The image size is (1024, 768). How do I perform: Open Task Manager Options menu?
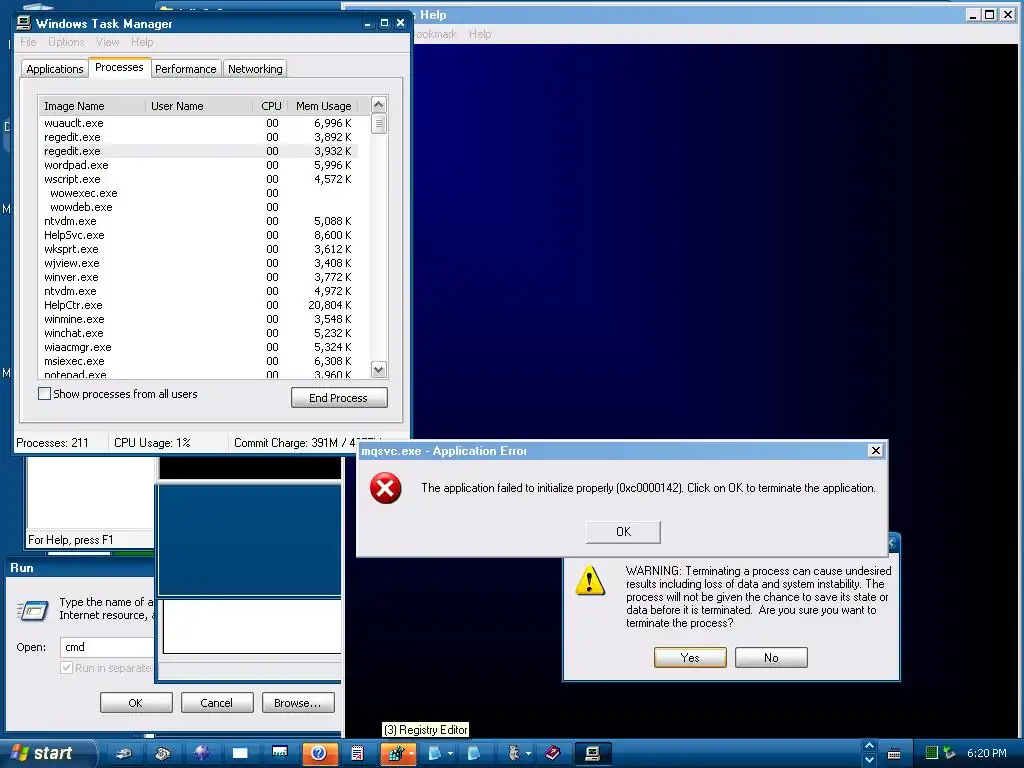pyautogui.click(x=66, y=42)
